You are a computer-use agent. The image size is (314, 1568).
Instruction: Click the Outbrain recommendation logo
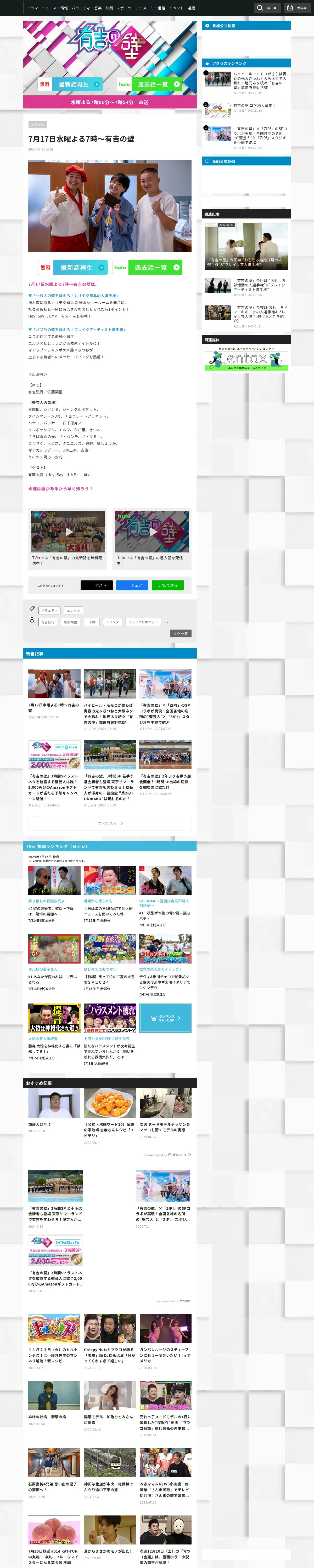179,1154
